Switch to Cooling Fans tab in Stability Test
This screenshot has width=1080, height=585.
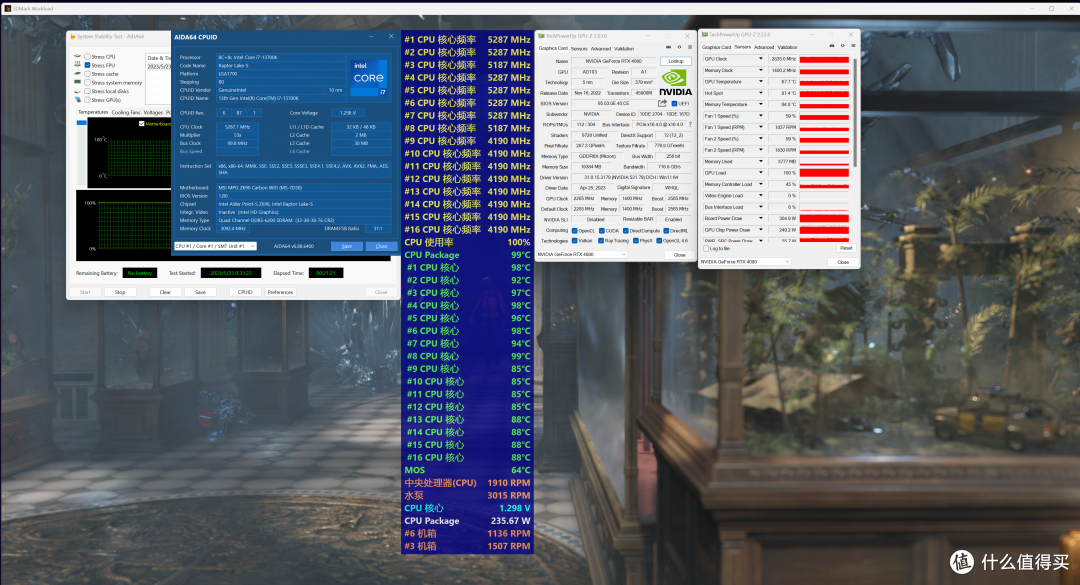[x=125, y=112]
